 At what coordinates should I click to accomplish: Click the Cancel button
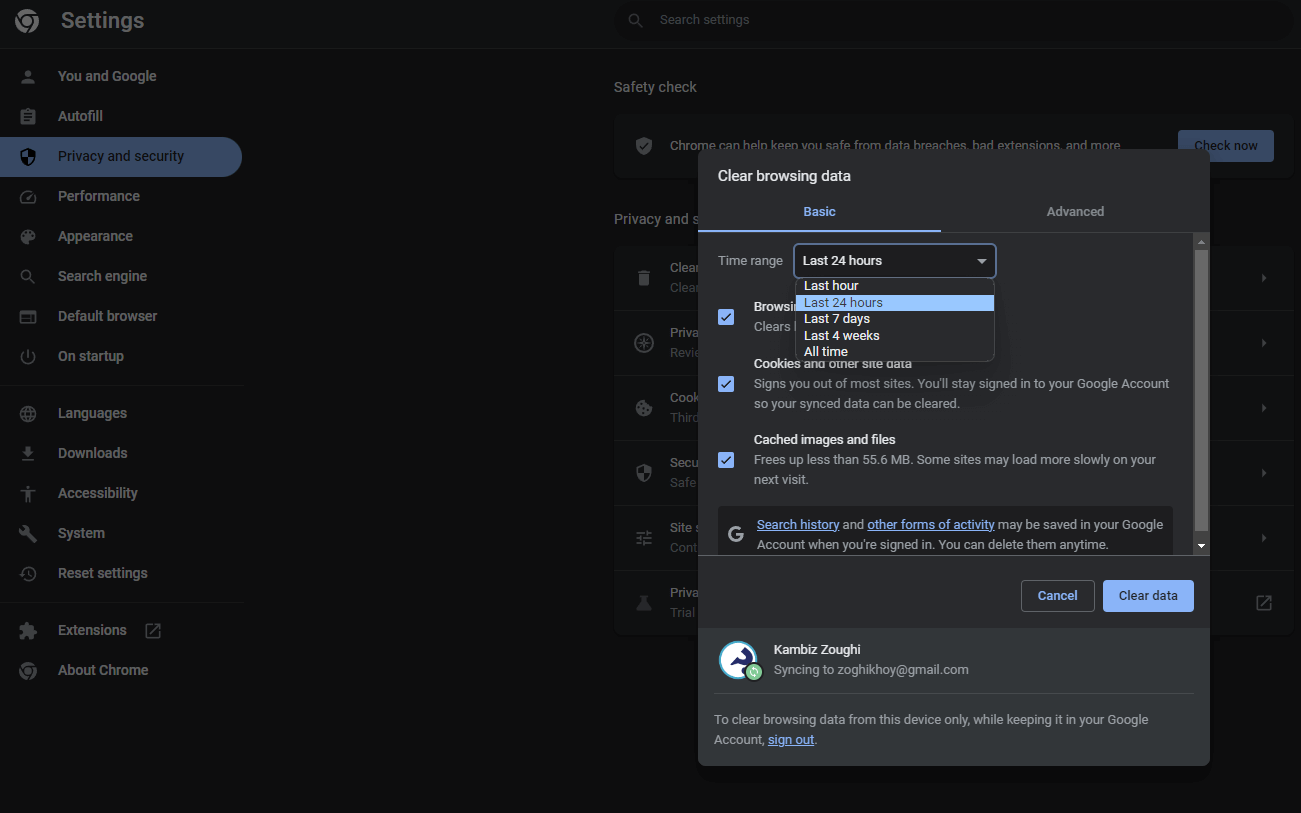1057,596
